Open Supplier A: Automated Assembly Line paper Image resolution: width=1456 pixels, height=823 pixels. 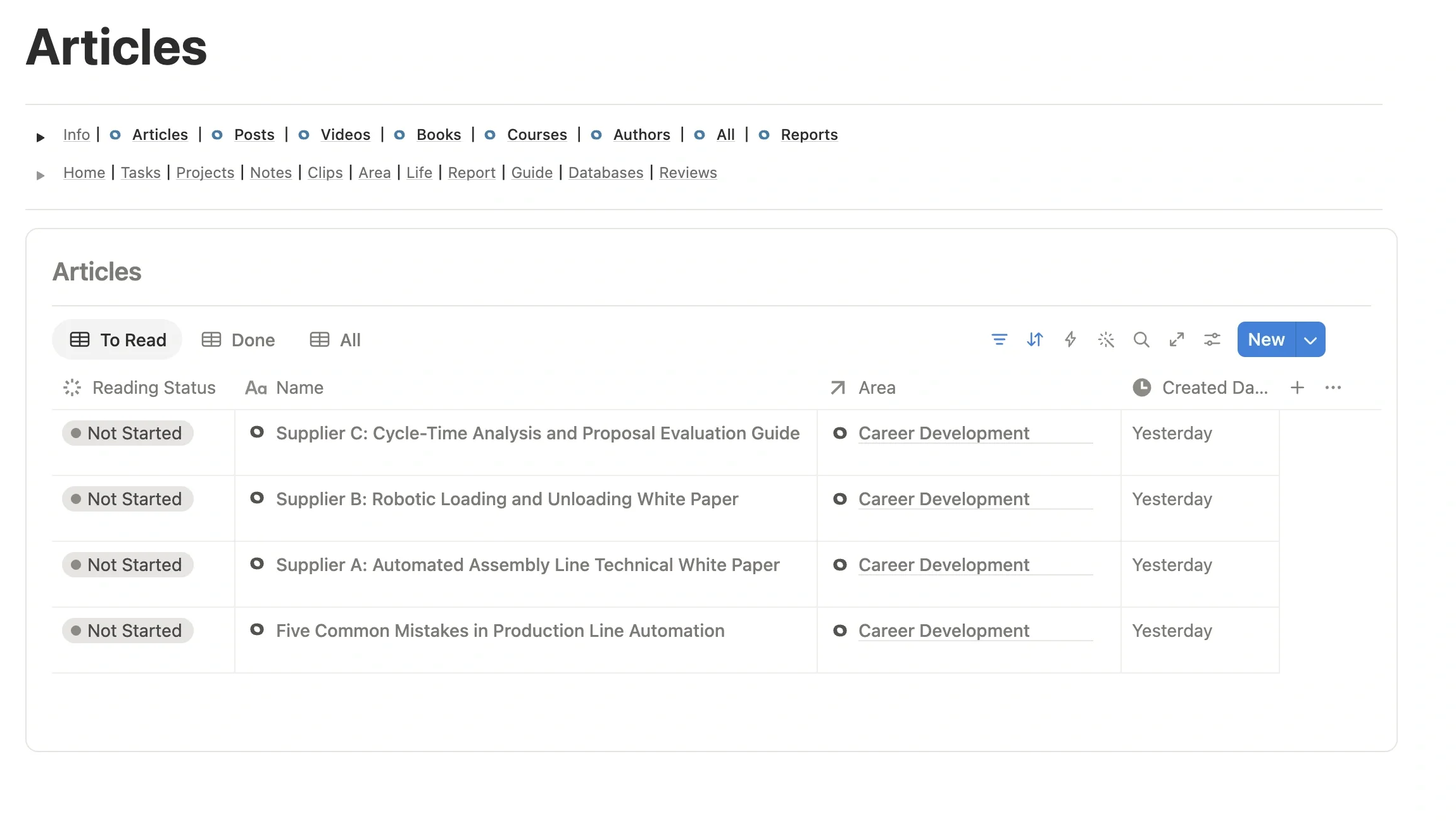tap(527, 565)
